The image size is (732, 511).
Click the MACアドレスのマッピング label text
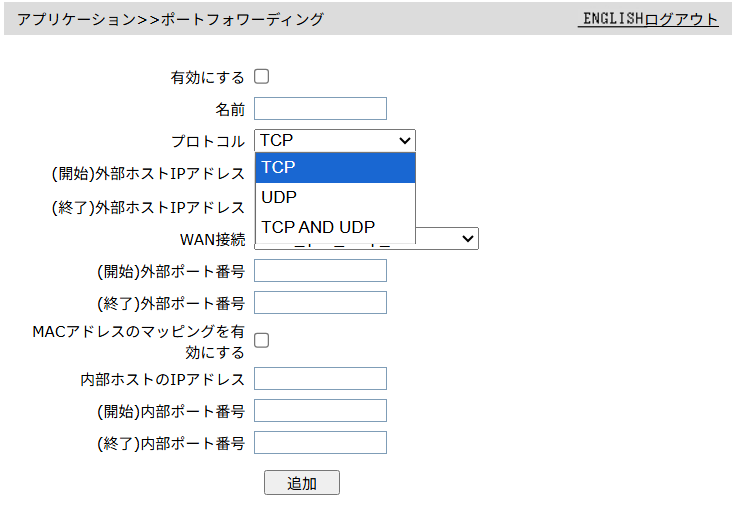138,331
